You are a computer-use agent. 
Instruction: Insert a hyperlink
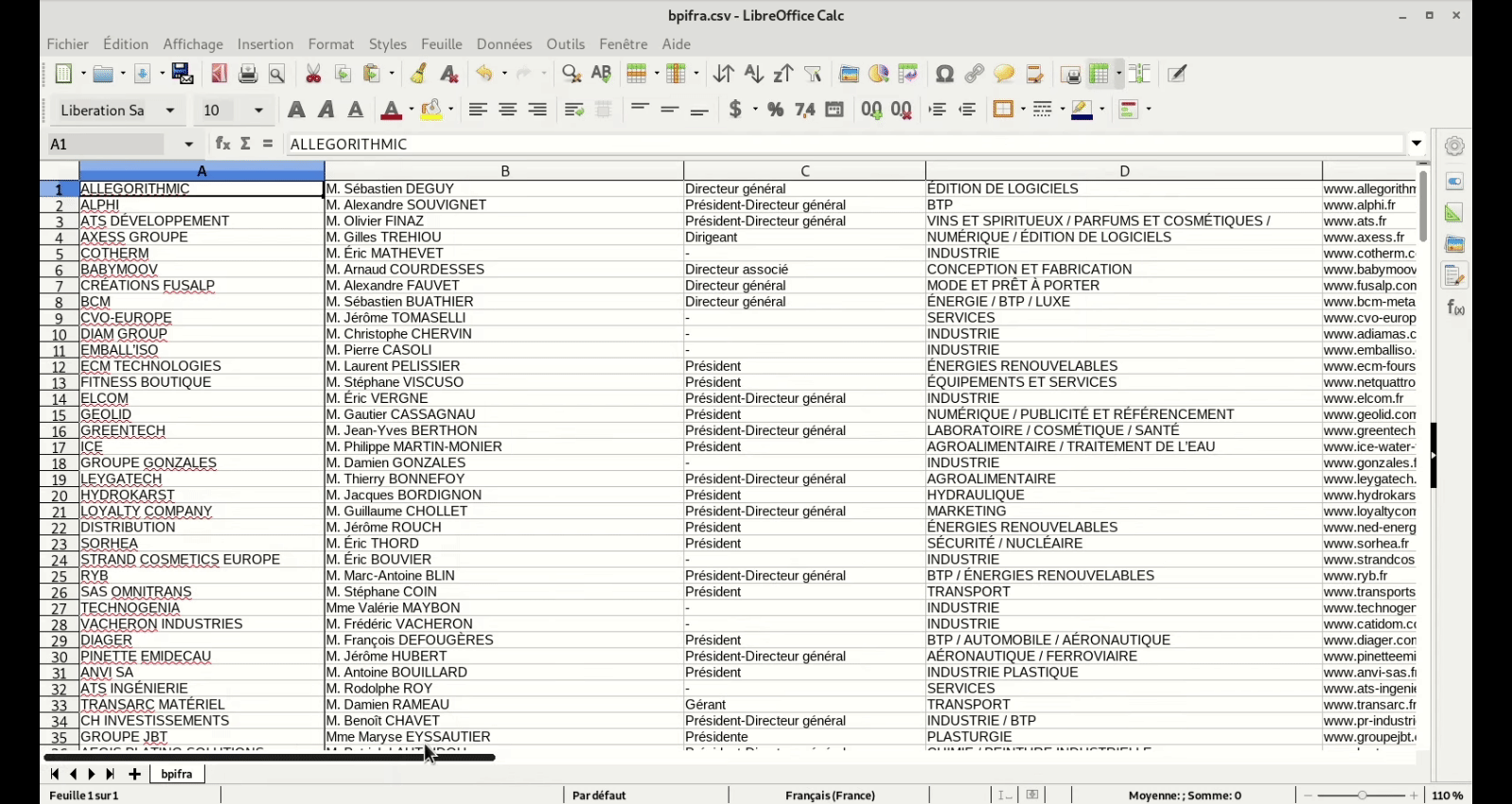click(975, 74)
